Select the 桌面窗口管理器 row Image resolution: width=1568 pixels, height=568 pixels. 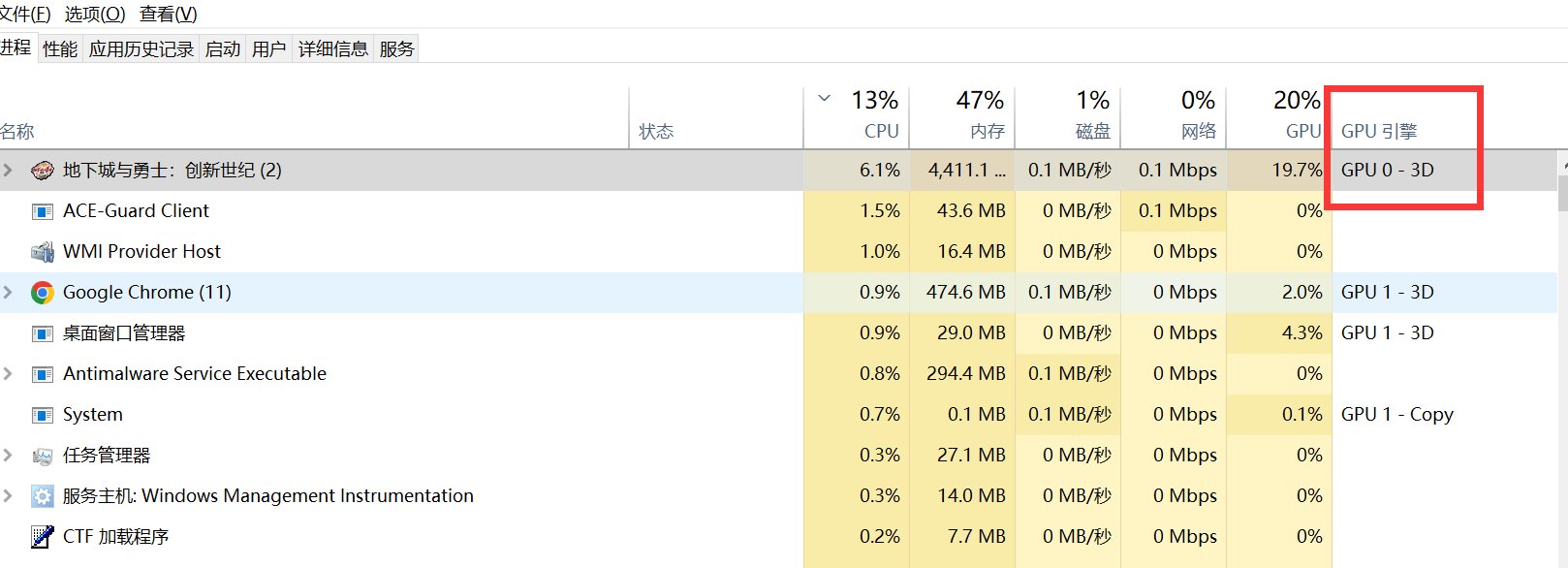tap(778, 333)
